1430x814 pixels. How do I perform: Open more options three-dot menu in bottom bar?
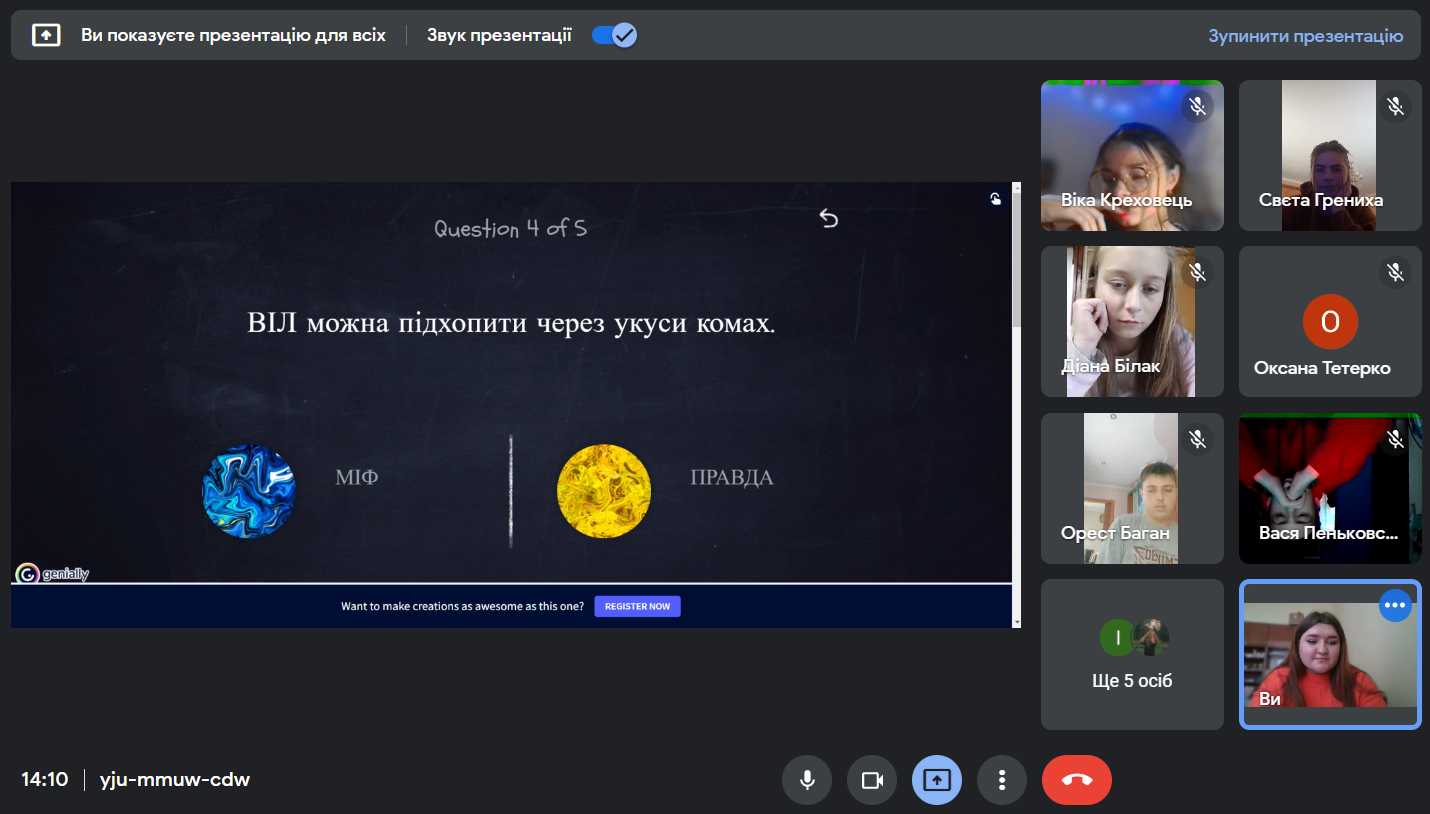(x=1001, y=780)
